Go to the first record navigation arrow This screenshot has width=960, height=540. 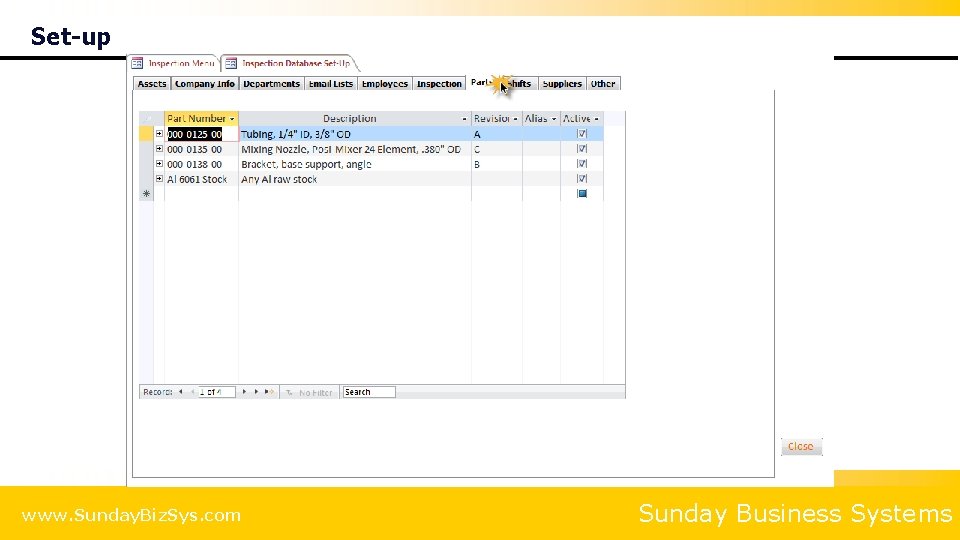click(x=181, y=392)
